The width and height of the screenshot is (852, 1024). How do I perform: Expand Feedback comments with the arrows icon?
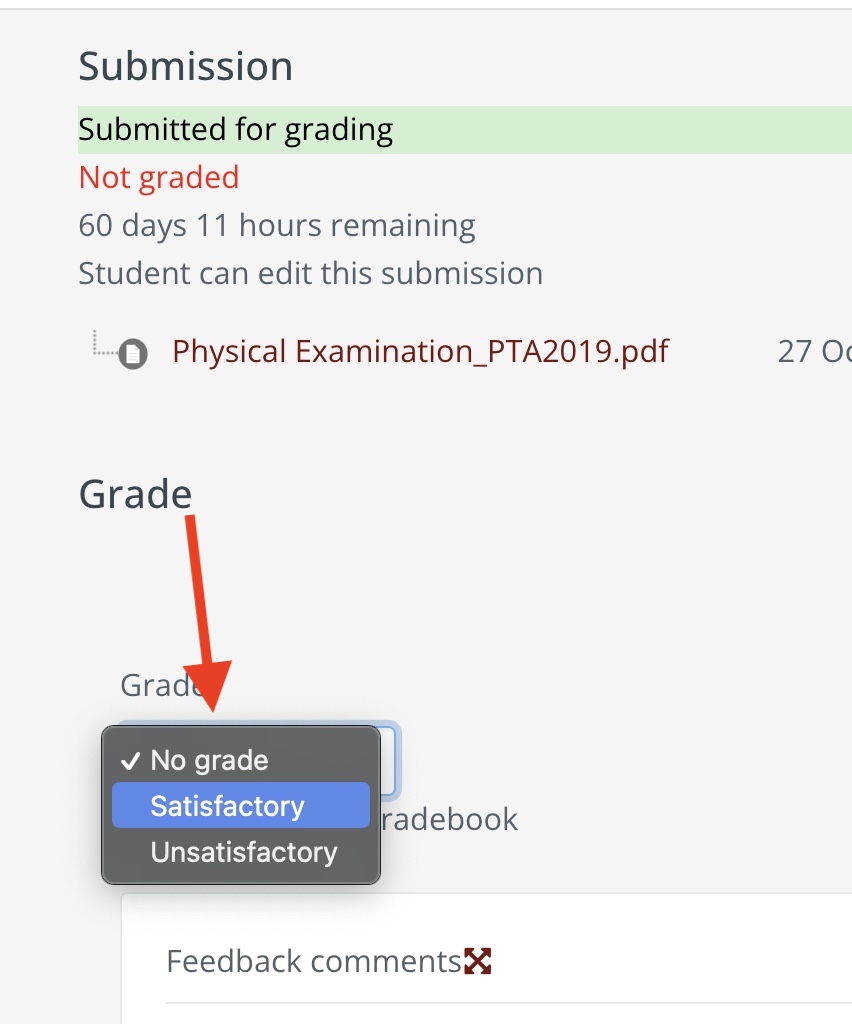pyautogui.click(x=479, y=962)
